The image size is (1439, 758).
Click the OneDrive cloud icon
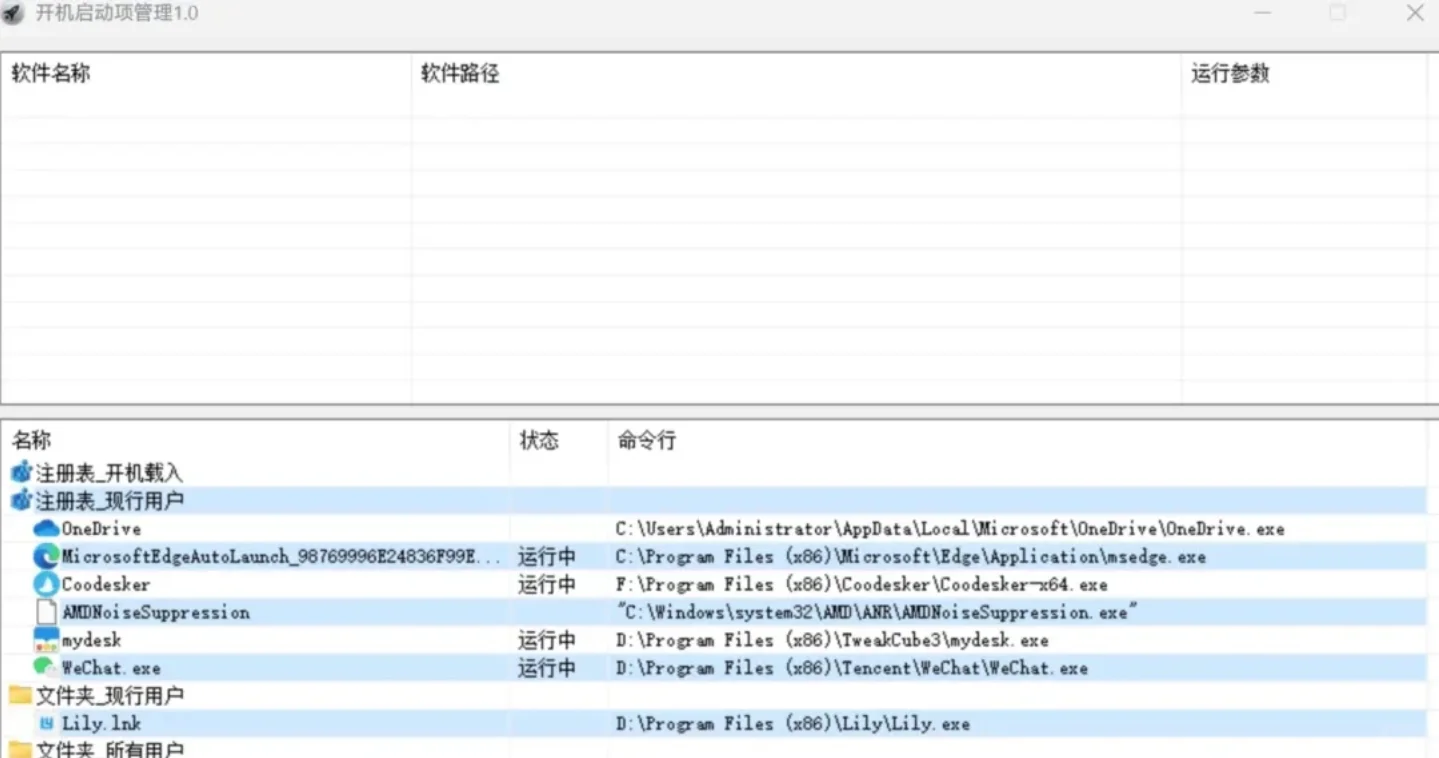pyautogui.click(x=46, y=528)
